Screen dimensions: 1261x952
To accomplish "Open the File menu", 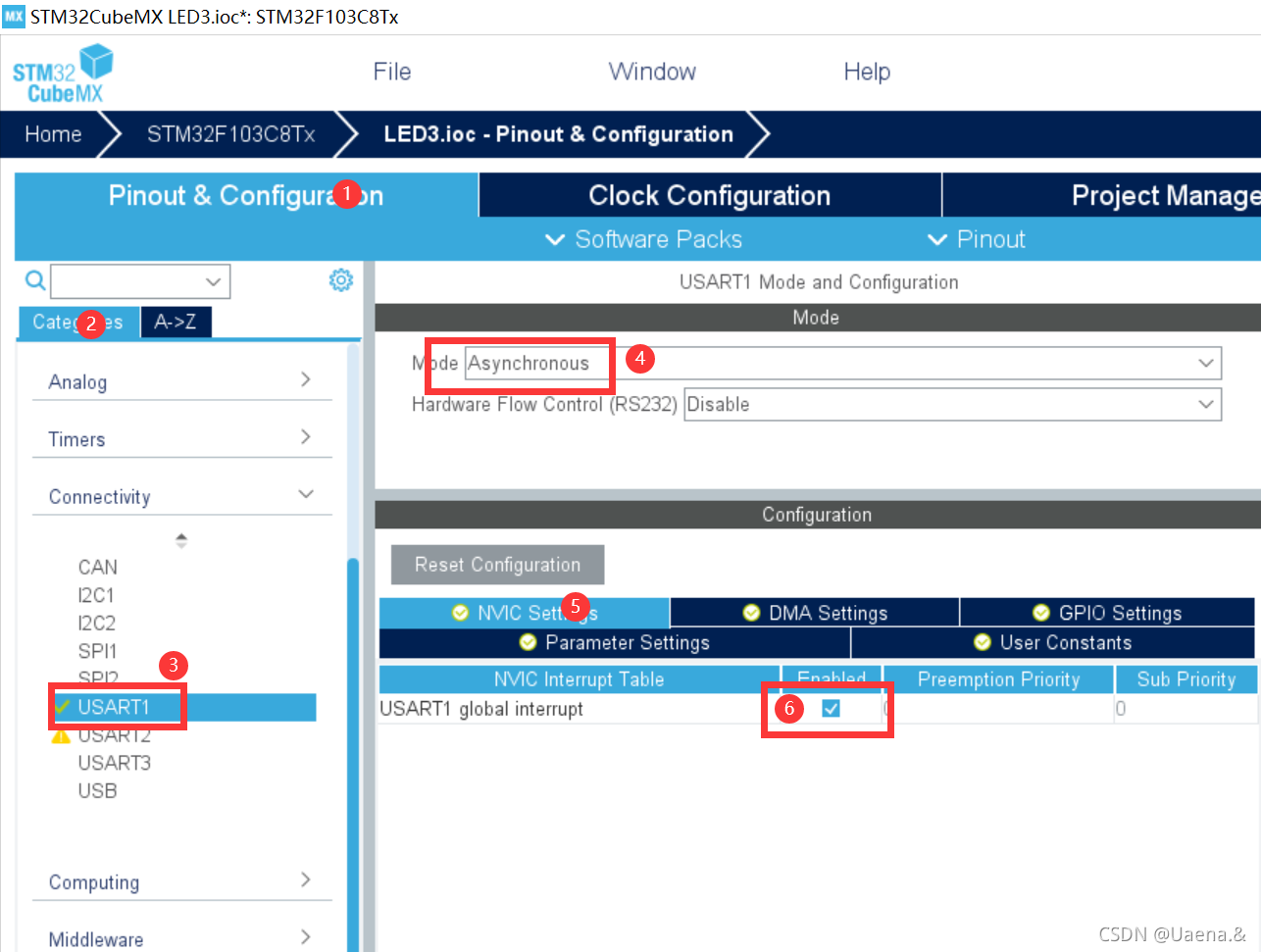I will click(392, 72).
